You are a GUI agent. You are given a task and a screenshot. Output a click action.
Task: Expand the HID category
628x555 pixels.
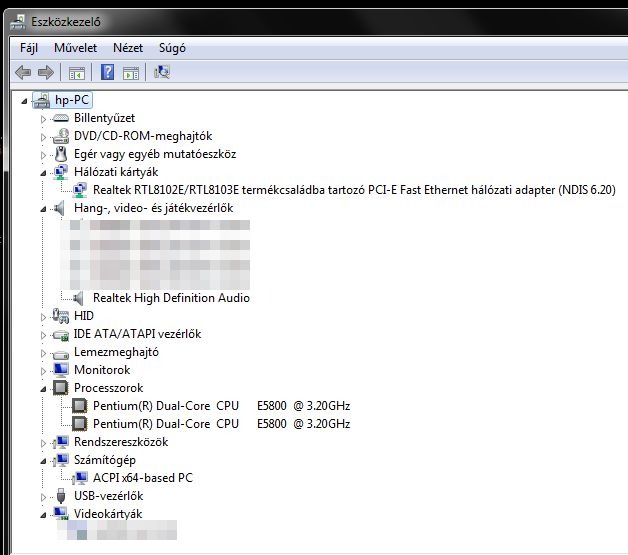44,317
